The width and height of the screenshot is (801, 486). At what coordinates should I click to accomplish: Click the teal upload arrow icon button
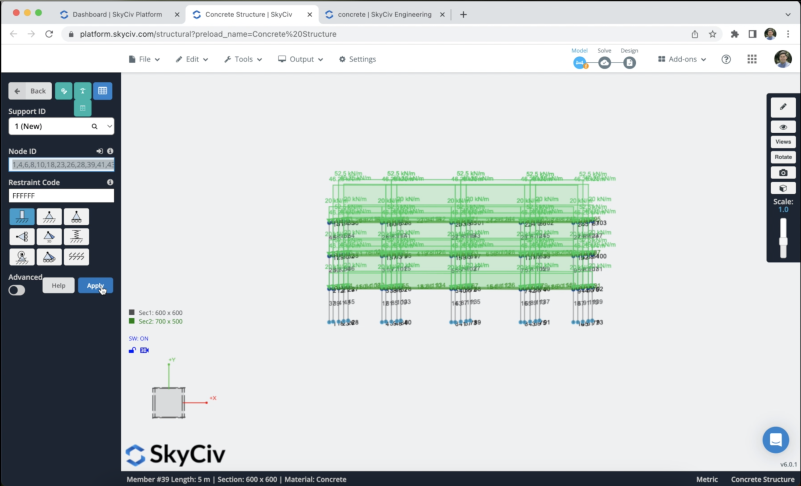click(x=82, y=90)
